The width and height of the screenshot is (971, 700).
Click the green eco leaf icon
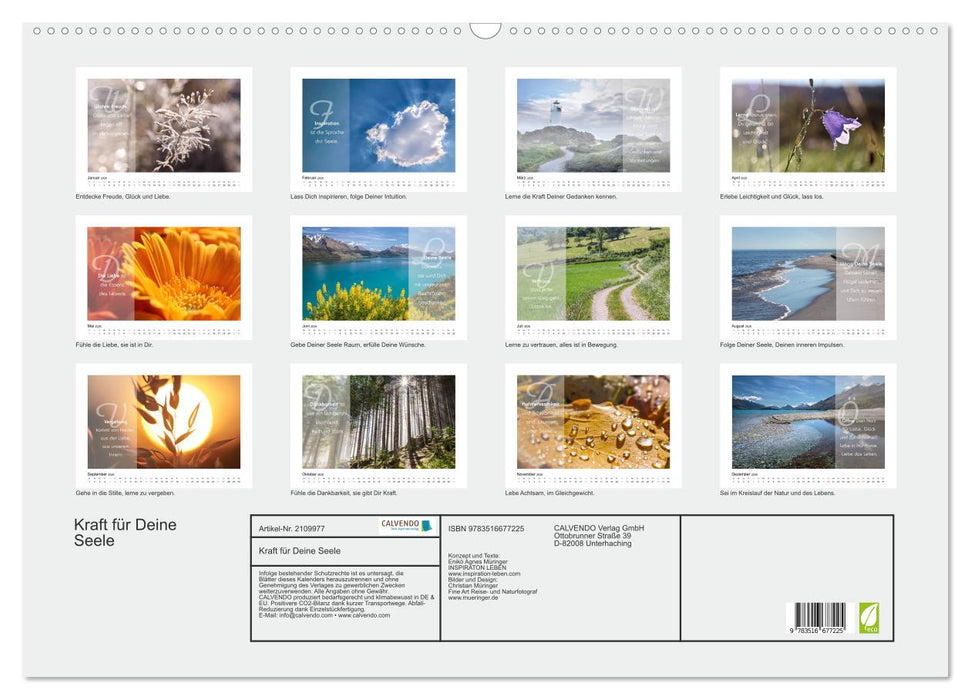(869, 617)
